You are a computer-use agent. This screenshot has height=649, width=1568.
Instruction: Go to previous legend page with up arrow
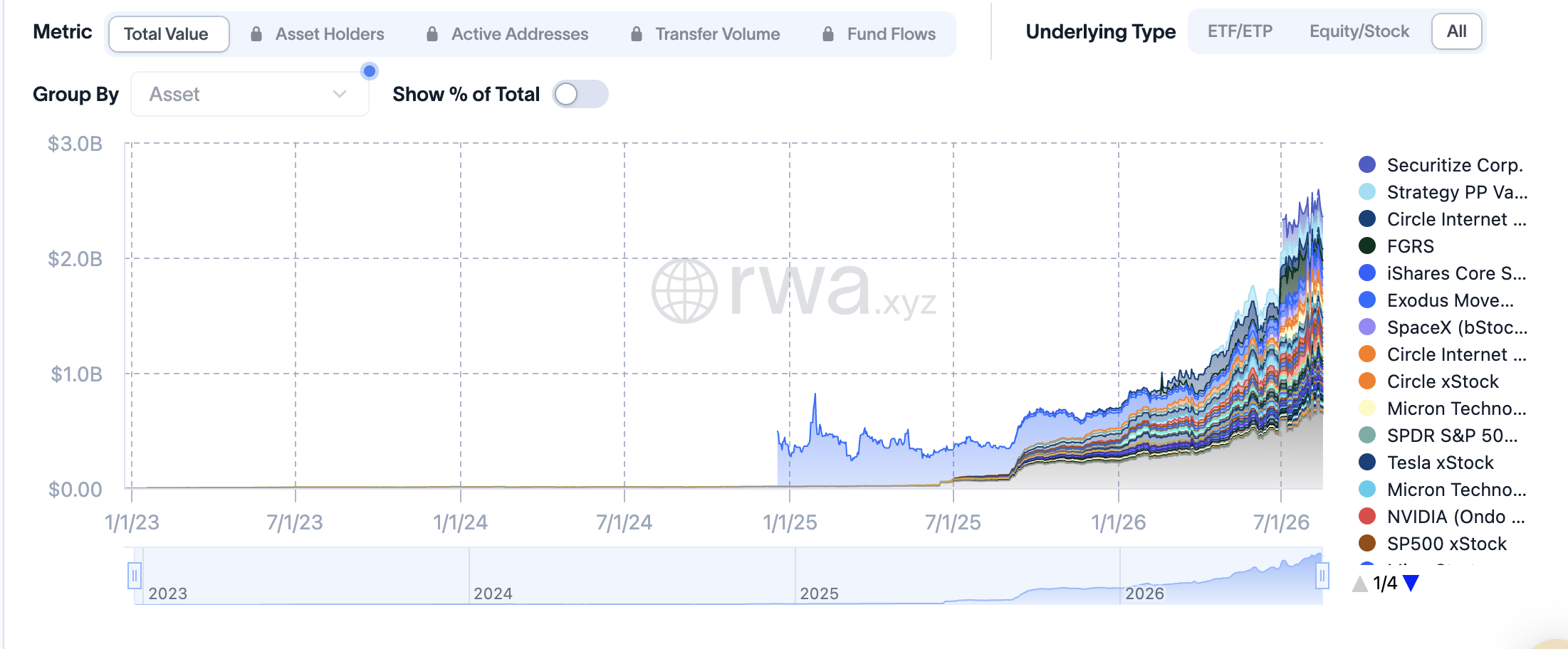(x=1360, y=584)
